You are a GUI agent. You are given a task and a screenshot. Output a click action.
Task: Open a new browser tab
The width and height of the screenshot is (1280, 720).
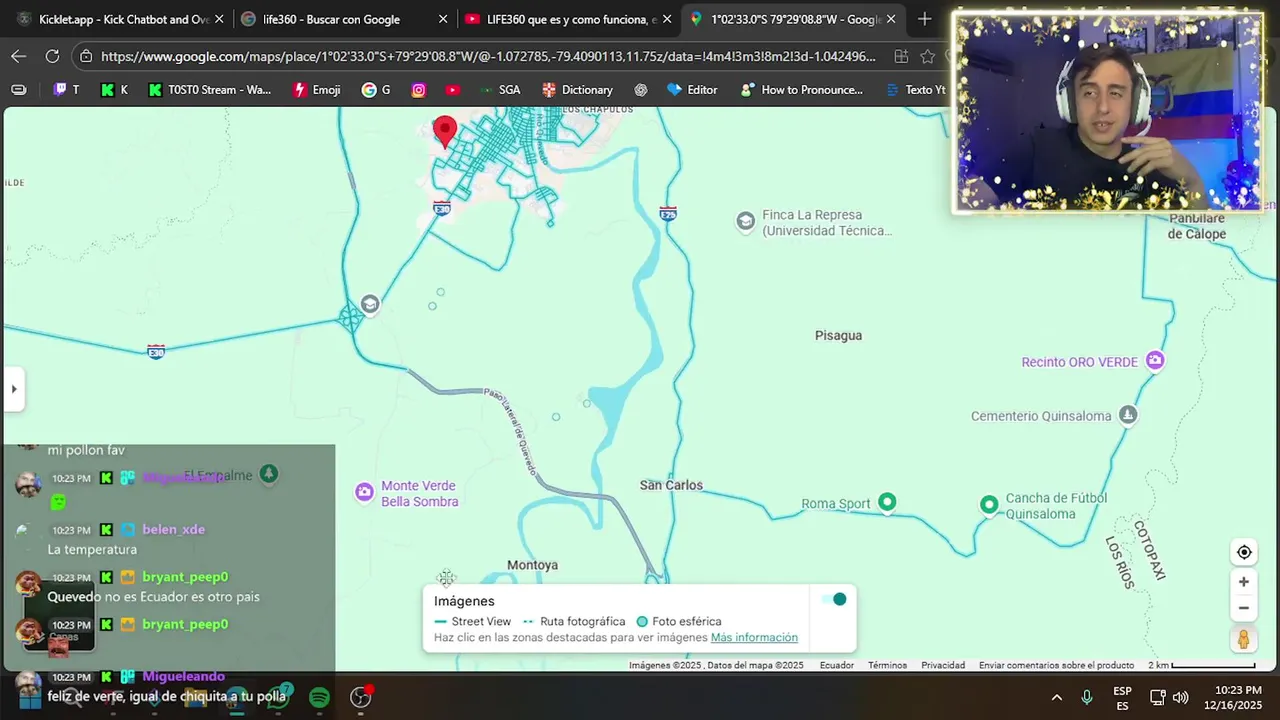coord(924,19)
